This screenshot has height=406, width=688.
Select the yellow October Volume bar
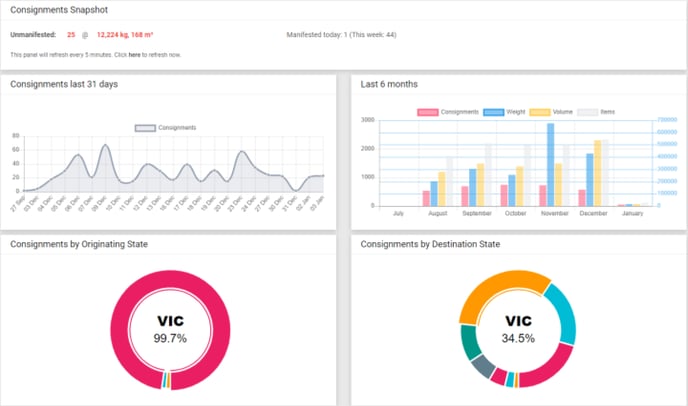pos(520,186)
